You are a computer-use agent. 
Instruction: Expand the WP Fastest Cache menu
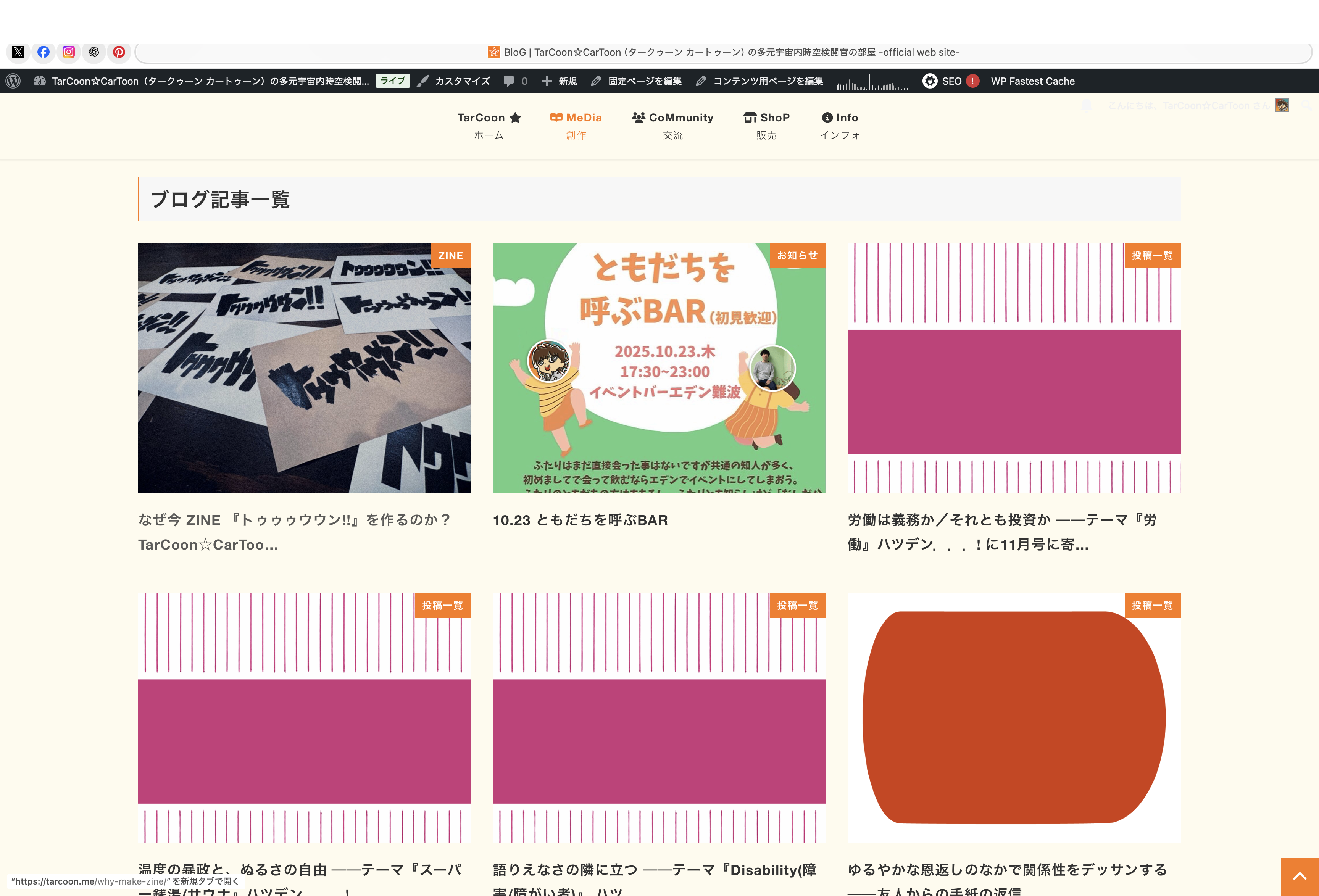1032,81
